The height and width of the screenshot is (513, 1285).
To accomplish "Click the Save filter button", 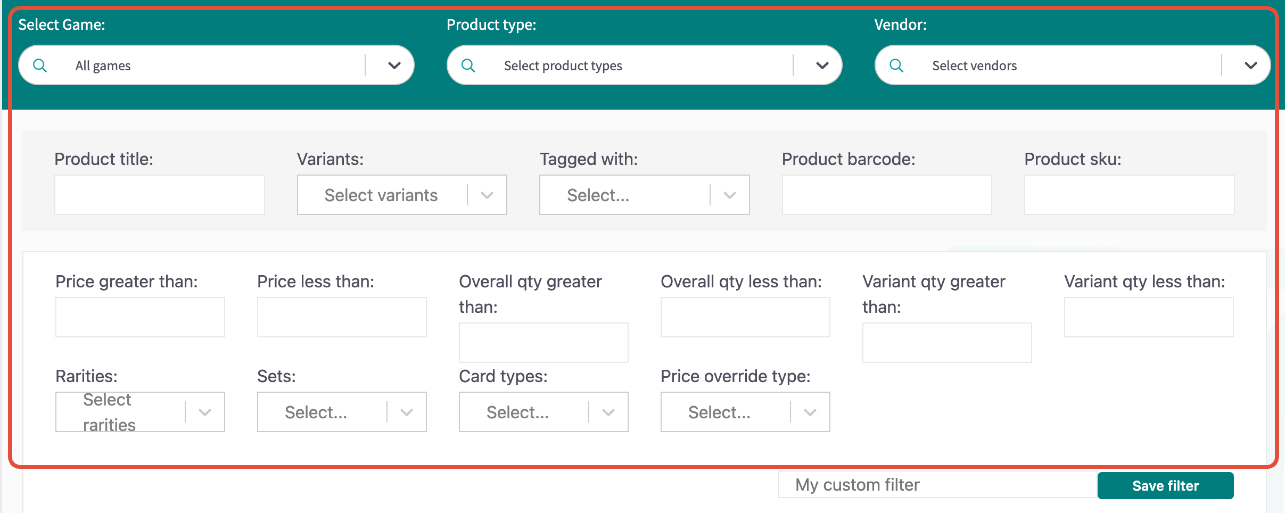I will [1165, 486].
